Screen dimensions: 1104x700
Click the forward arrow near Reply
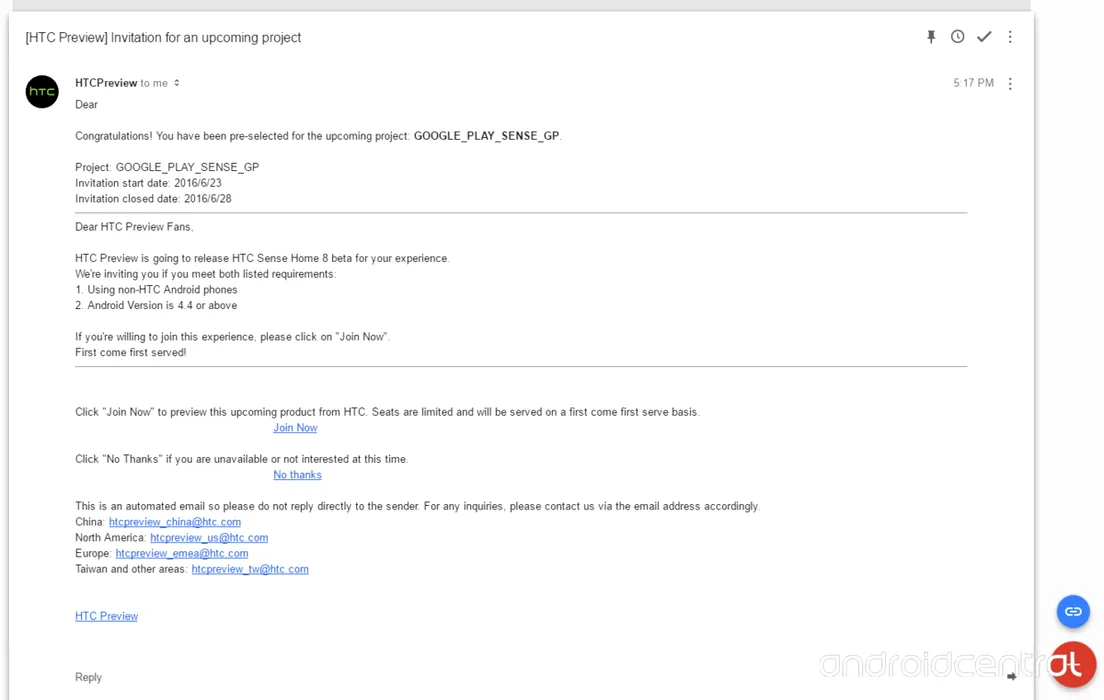point(1011,677)
